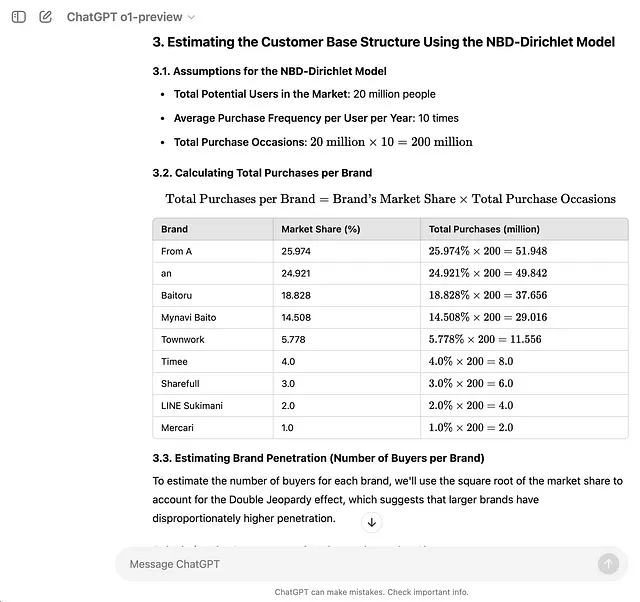Click the 14.508 market share value
Viewport: 640px width, 602px height.
point(296,318)
